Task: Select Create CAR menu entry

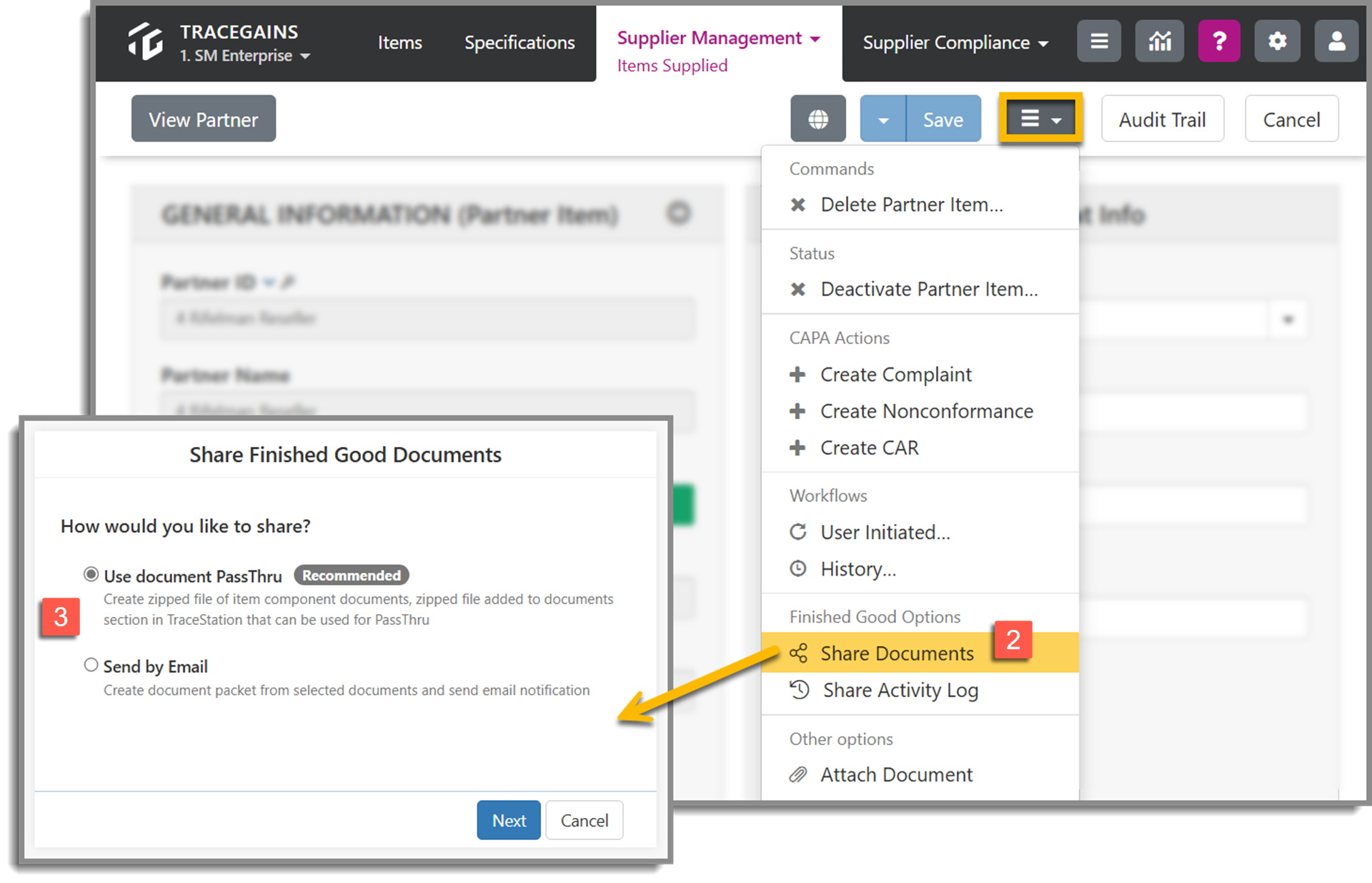Action: 920,448
